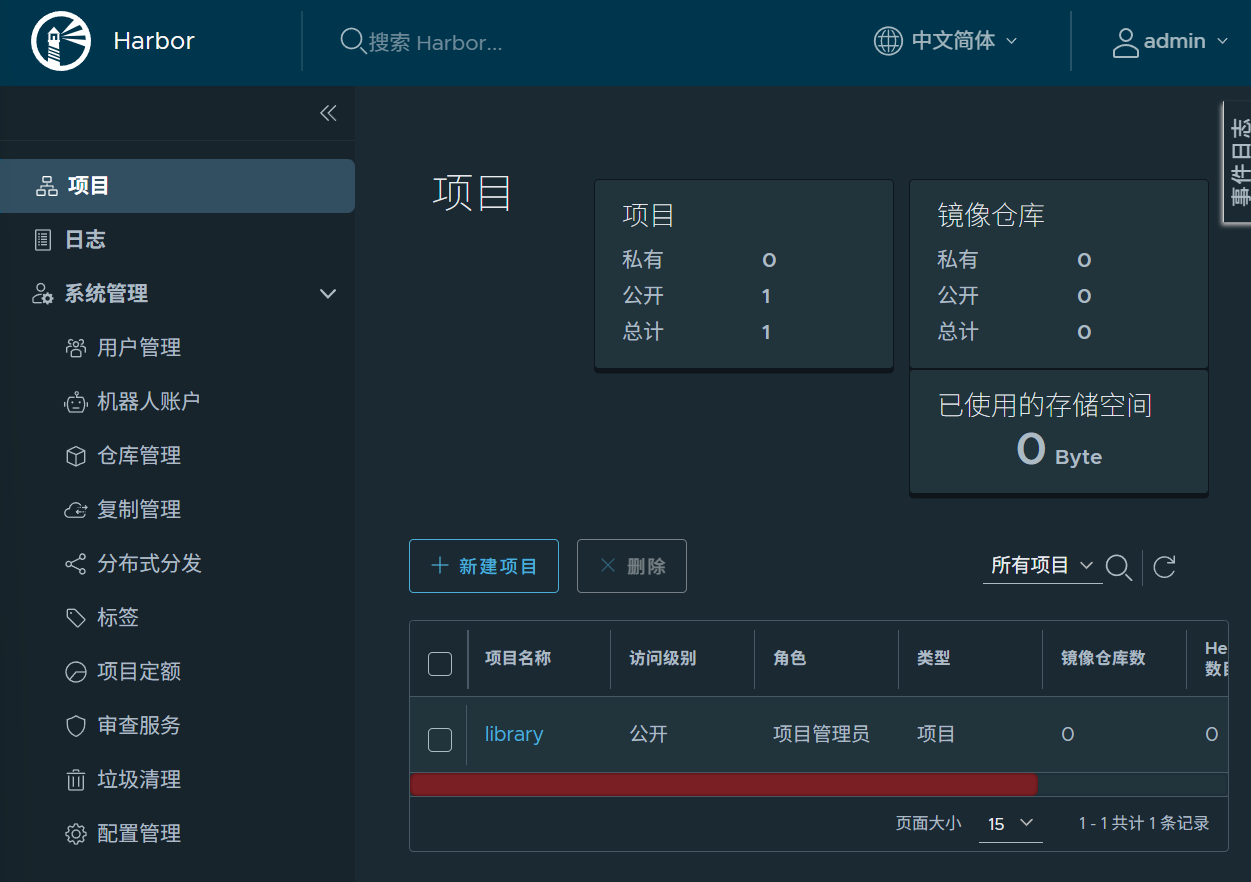Click the 配置管理 gear icon
Viewport: 1251px width, 882px height.
(x=75, y=834)
